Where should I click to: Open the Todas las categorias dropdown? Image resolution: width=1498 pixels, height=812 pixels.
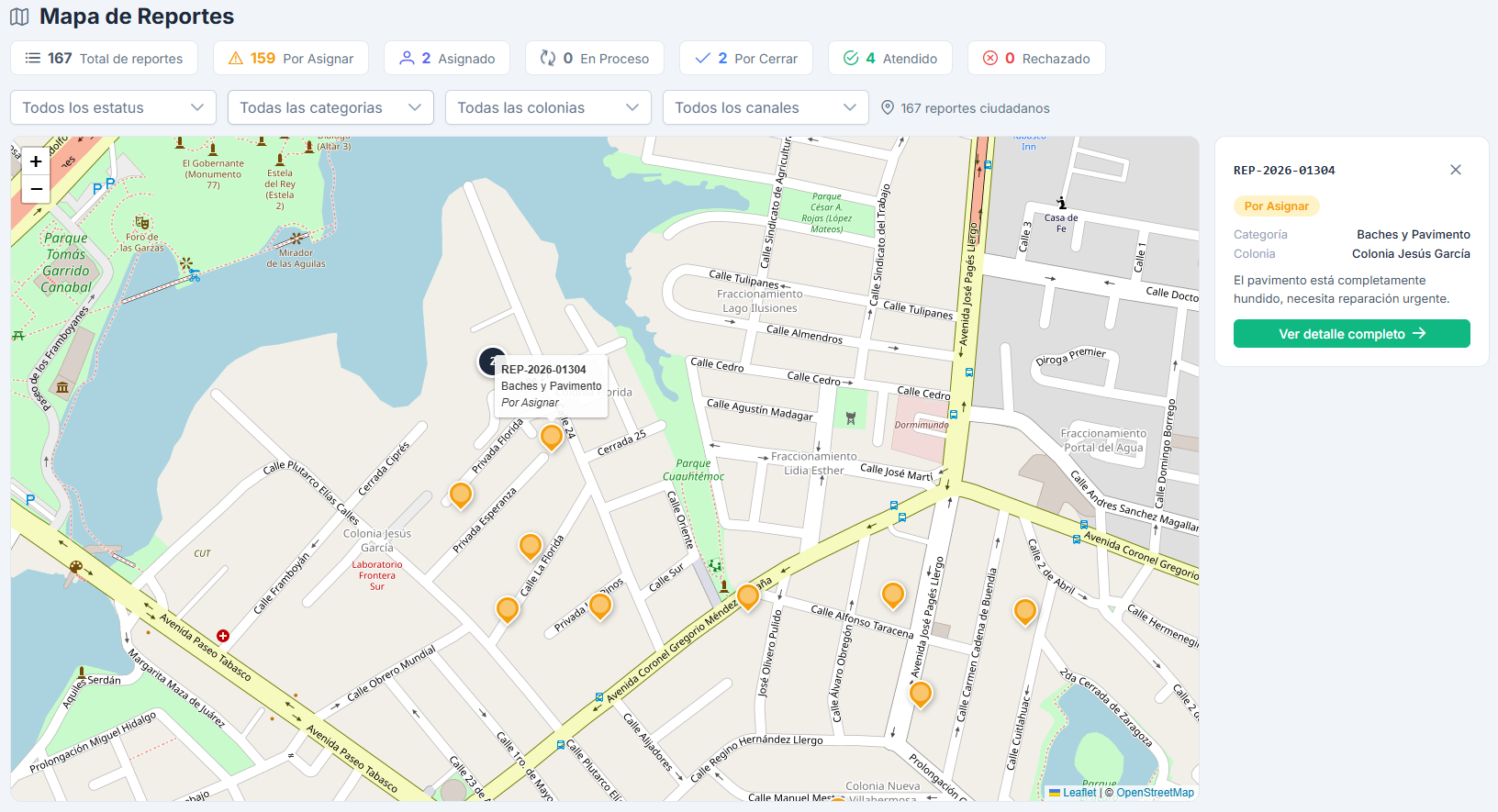click(330, 107)
